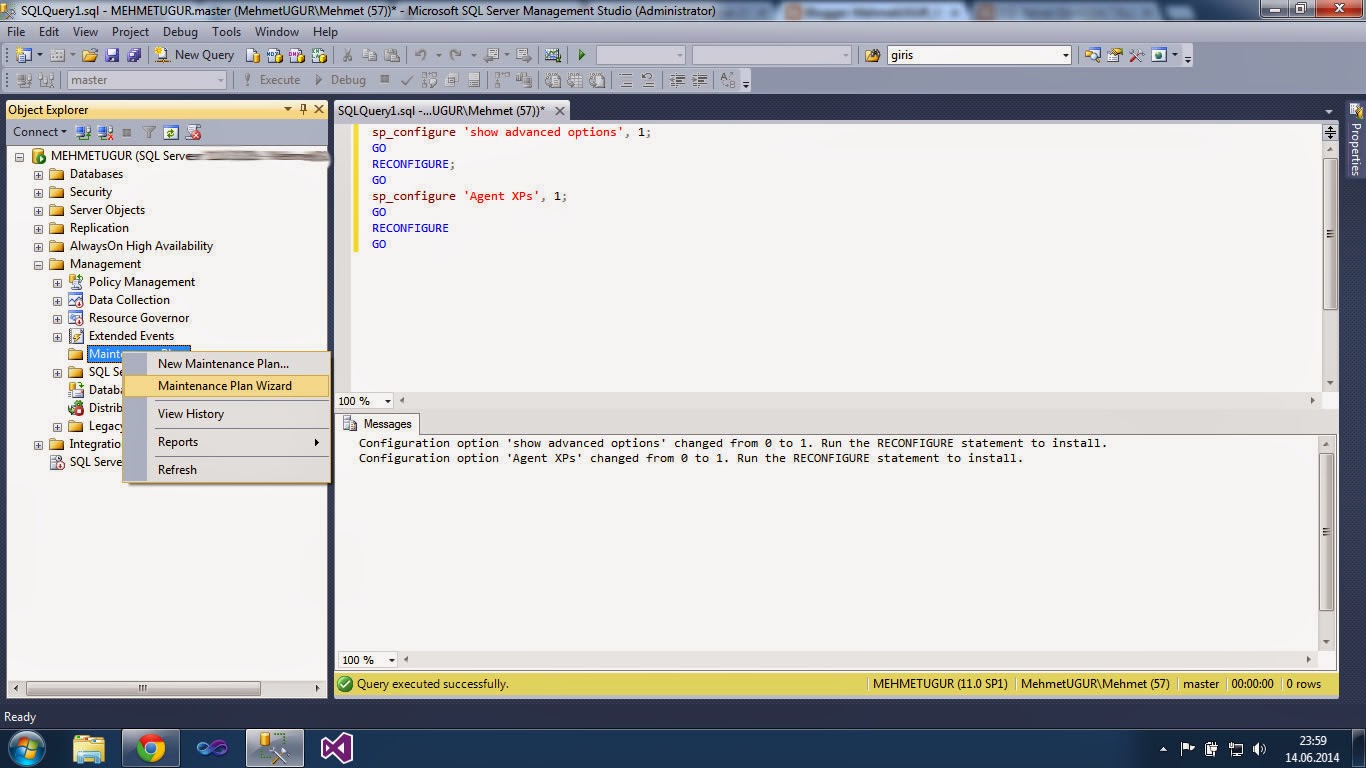This screenshot has width=1366, height=768.
Task: Open the Connect dropdown in Object Explorer
Action: [x=39, y=132]
